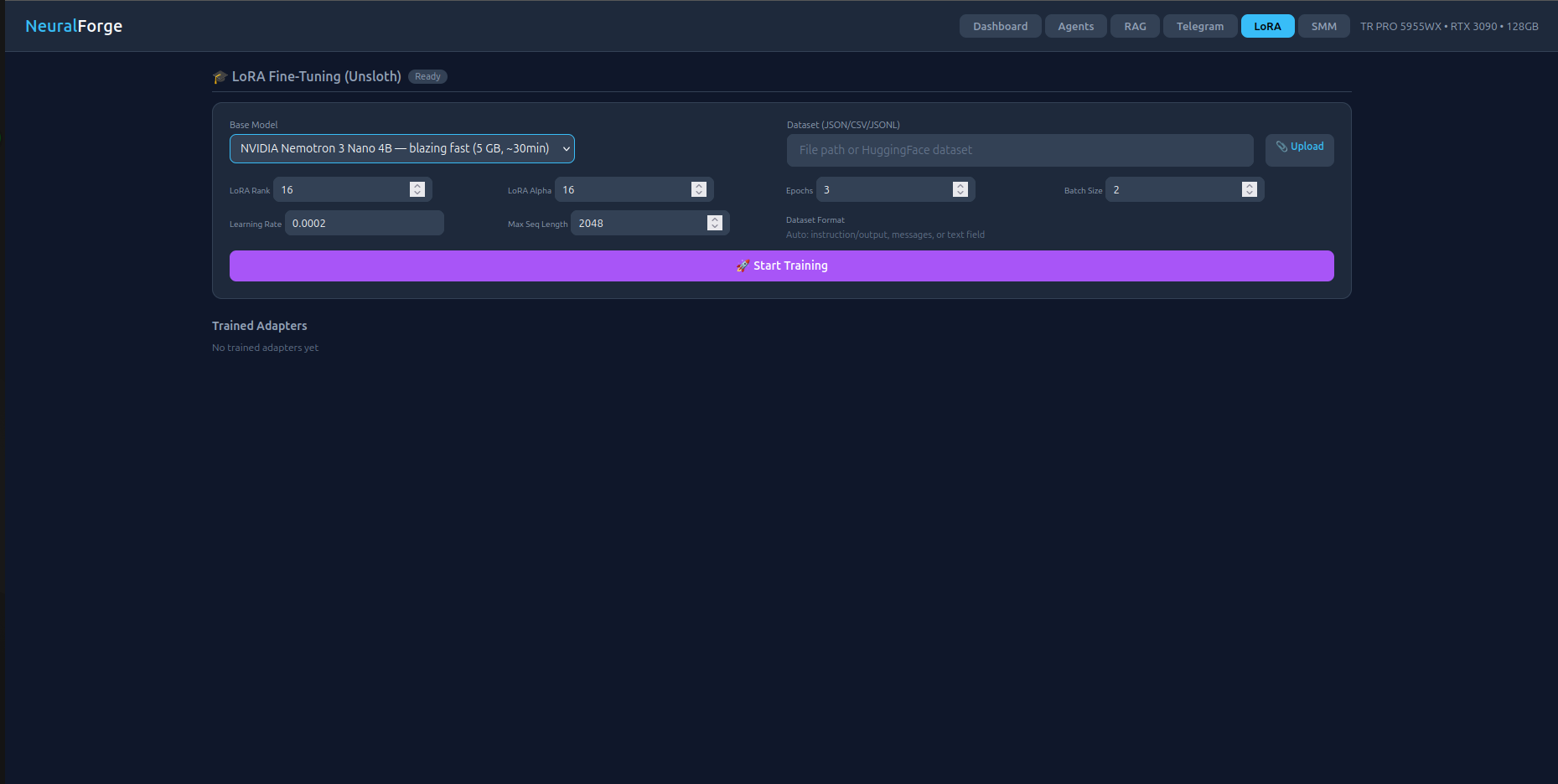Screen dimensions: 1558x784
Task: Go to the Telegram tab
Action: pyautogui.click(x=1199, y=26)
